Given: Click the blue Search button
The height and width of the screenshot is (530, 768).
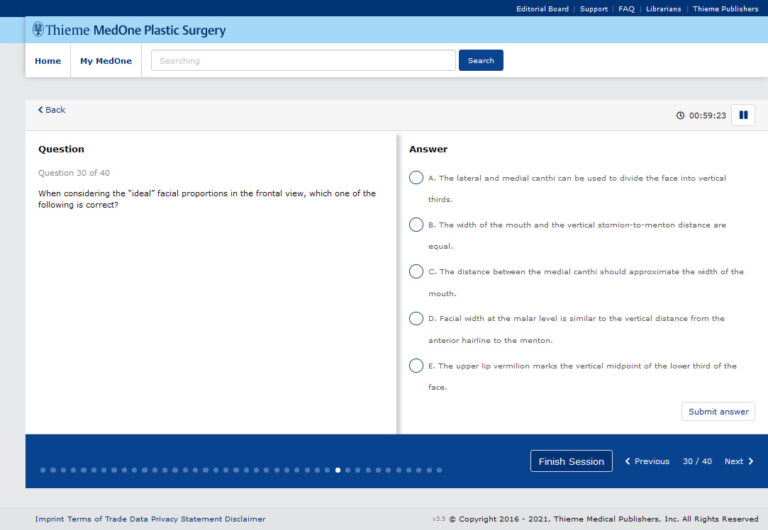Looking at the screenshot, I should coord(481,61).
